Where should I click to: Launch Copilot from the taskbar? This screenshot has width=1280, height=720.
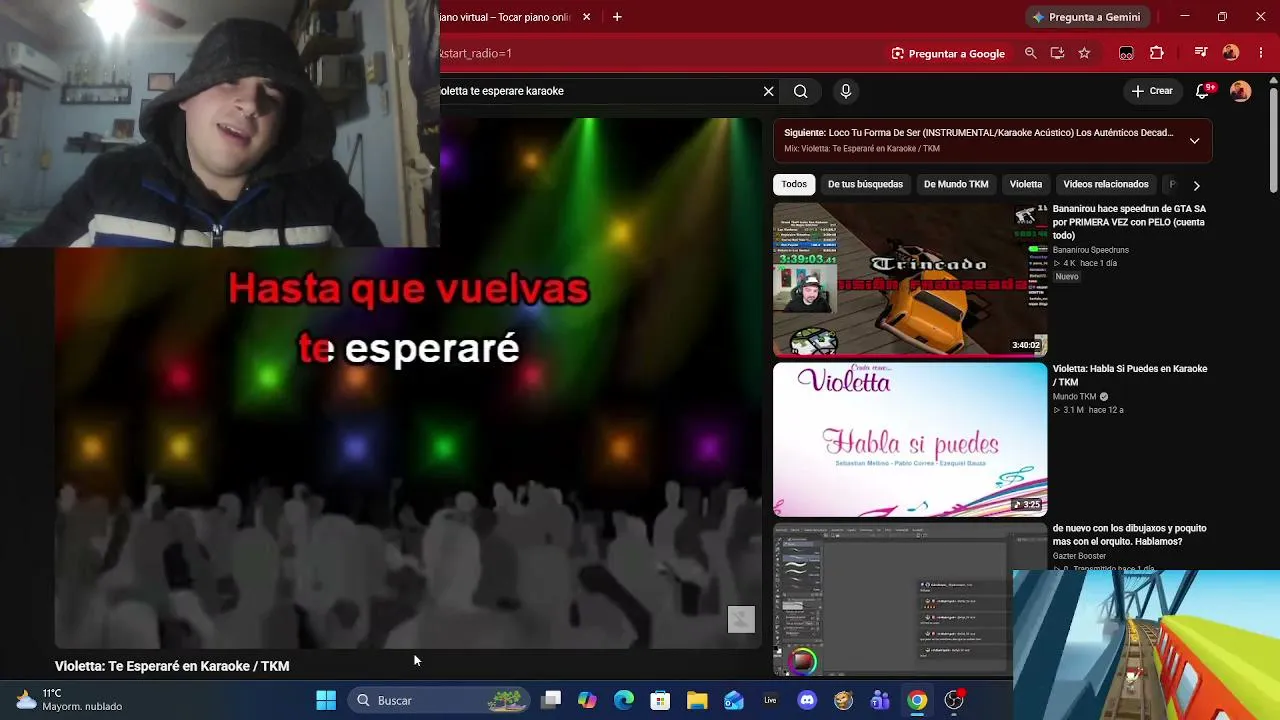point(587,700)
